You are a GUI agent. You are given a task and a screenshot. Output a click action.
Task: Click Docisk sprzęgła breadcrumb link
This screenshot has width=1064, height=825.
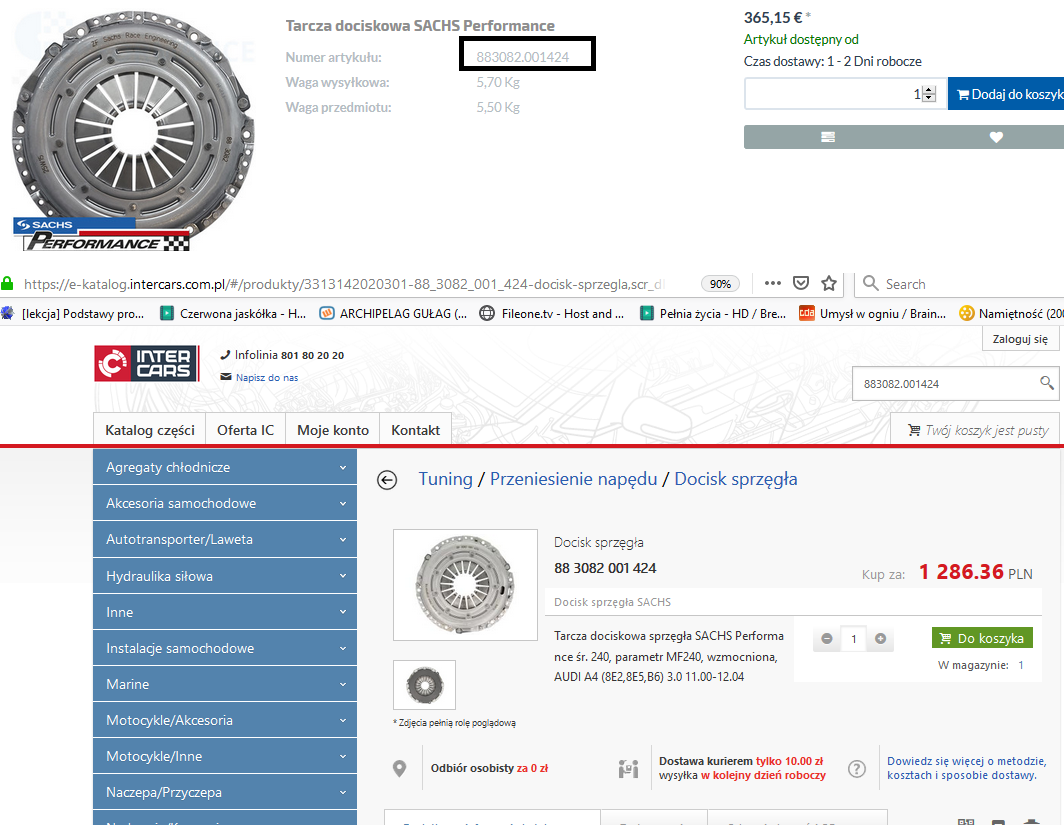click(x=736, y=479)
